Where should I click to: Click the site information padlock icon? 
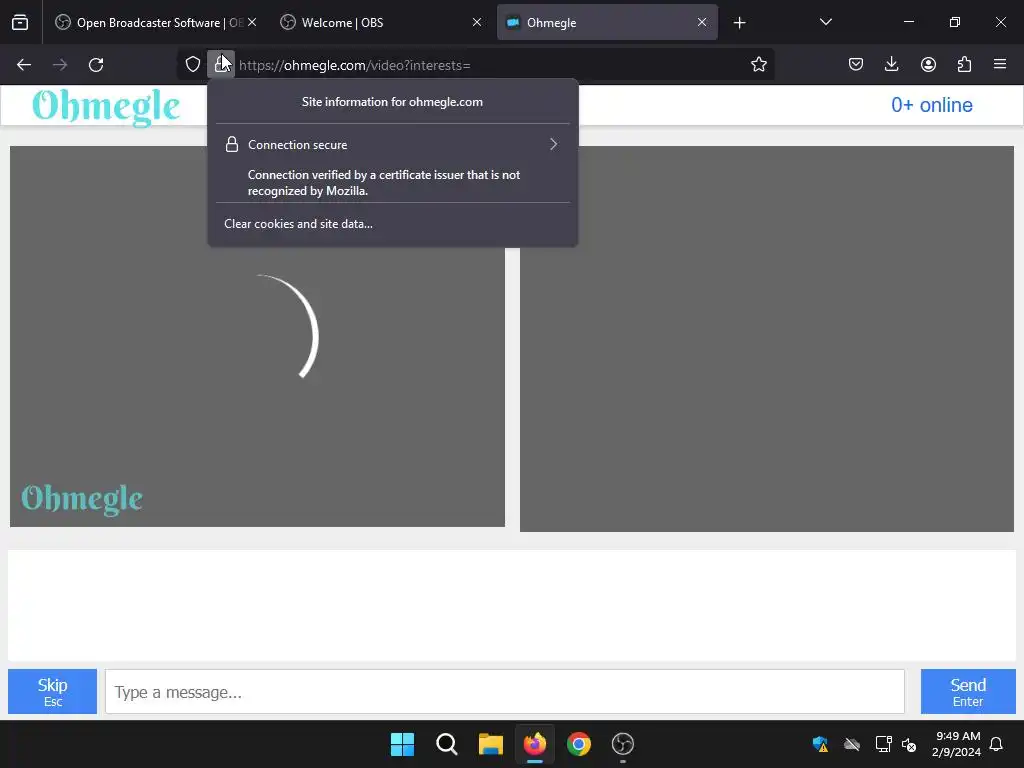221,65
